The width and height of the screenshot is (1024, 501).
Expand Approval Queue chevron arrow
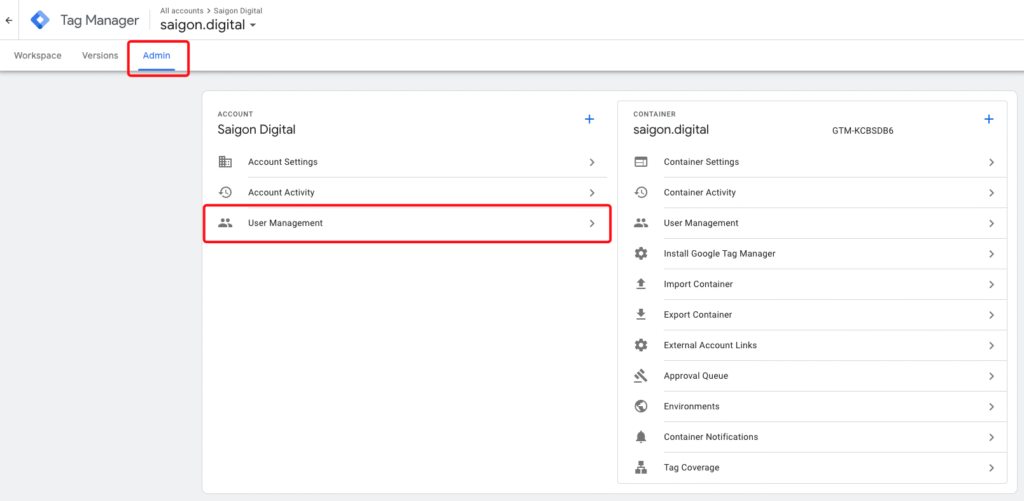click(991, 376)
